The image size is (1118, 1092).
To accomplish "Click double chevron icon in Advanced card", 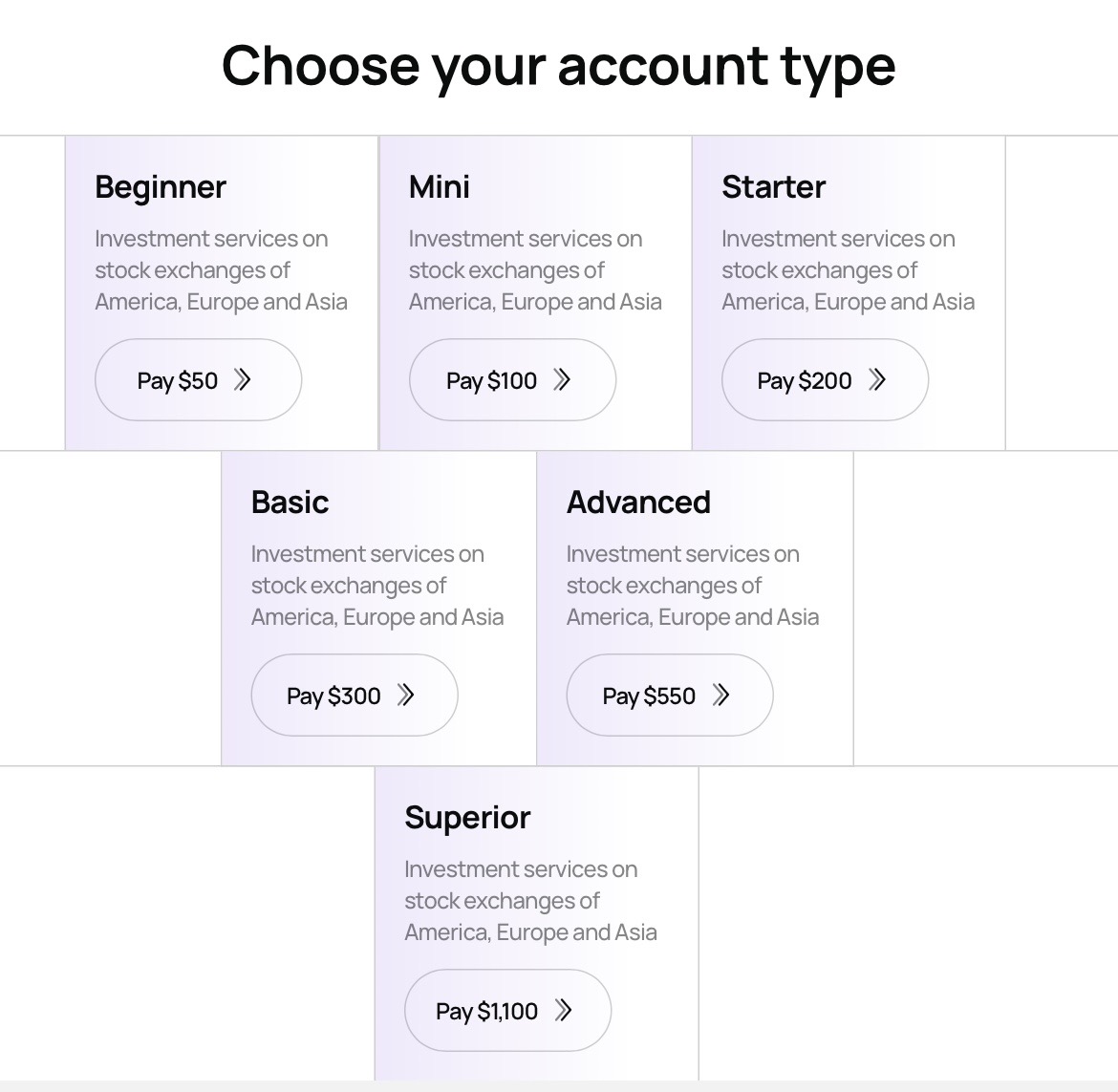I will 721,696.
